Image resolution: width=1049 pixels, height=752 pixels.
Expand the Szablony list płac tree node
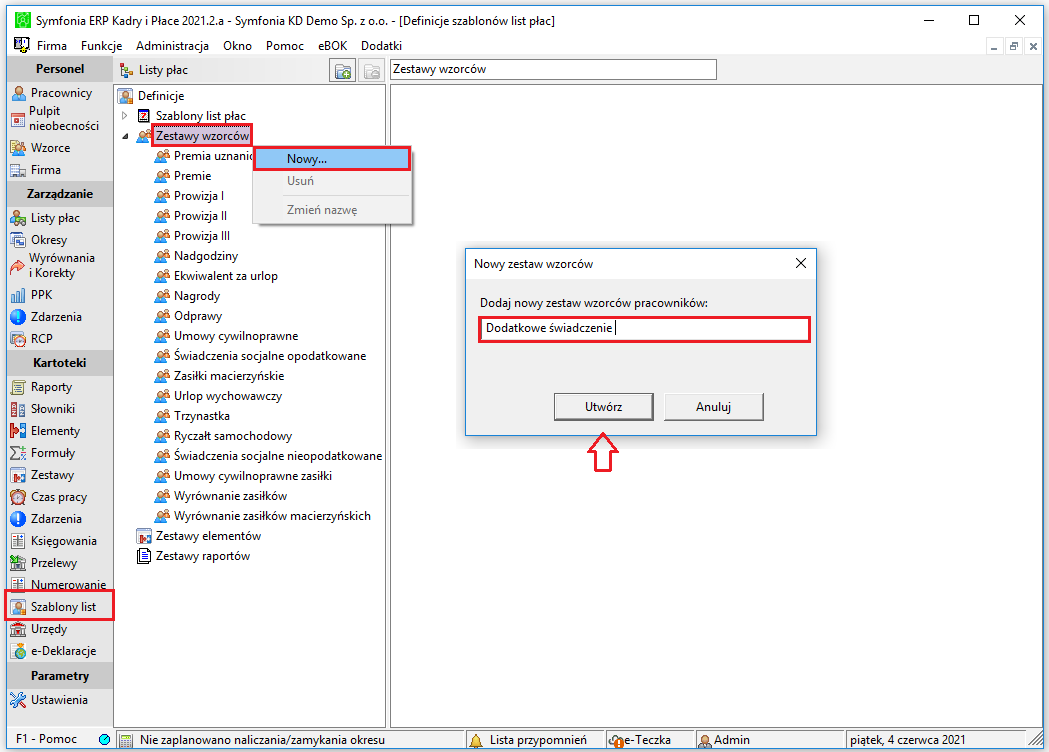click(x=124, y=116)
